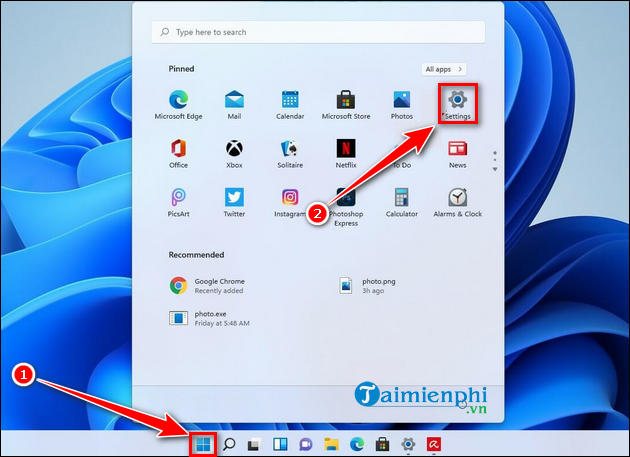Open the recommended photo.exe file
This screenshot has height=457, width=630.
pyautogui.click(x=209, y=318)
